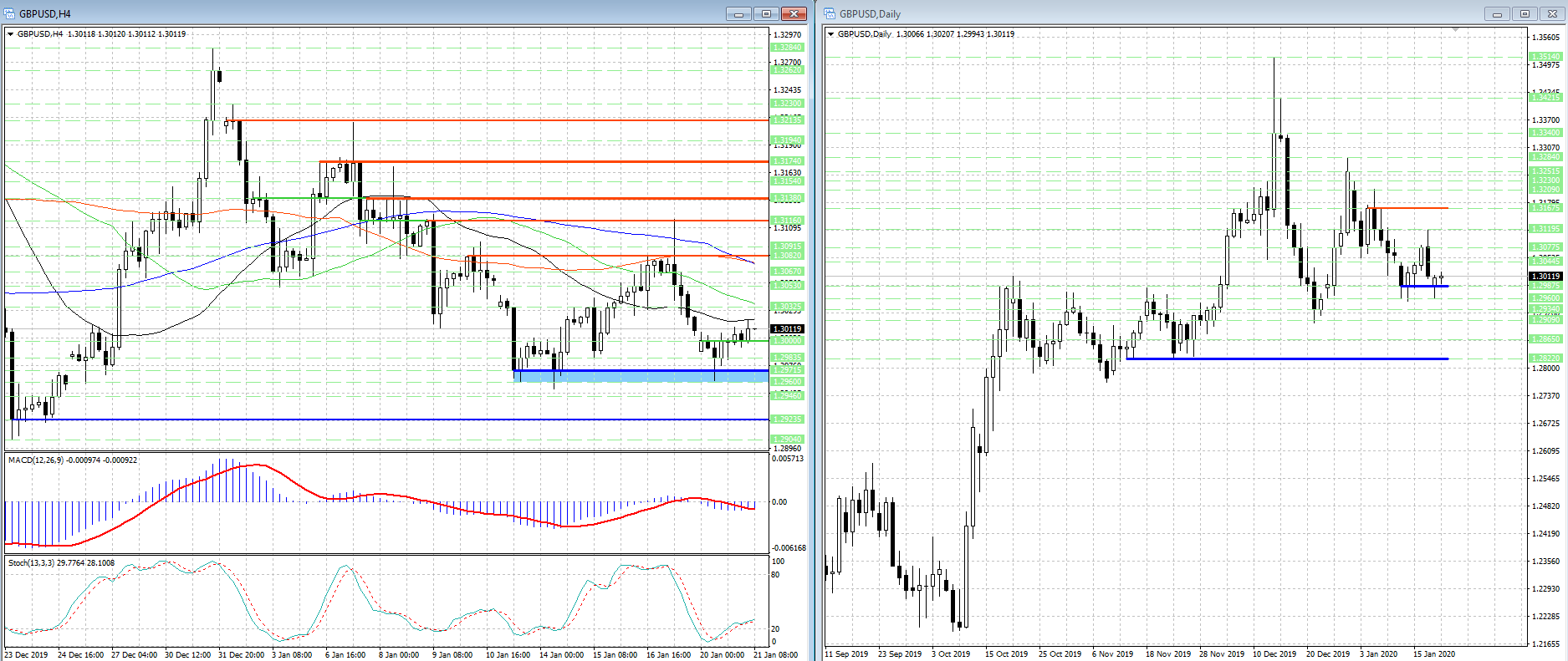The width and height of the screenshot is (1568, 661).
Task: Close the GBPUSD,Daily chart window
Action: pyautogui.click(x=1552, y=13)
